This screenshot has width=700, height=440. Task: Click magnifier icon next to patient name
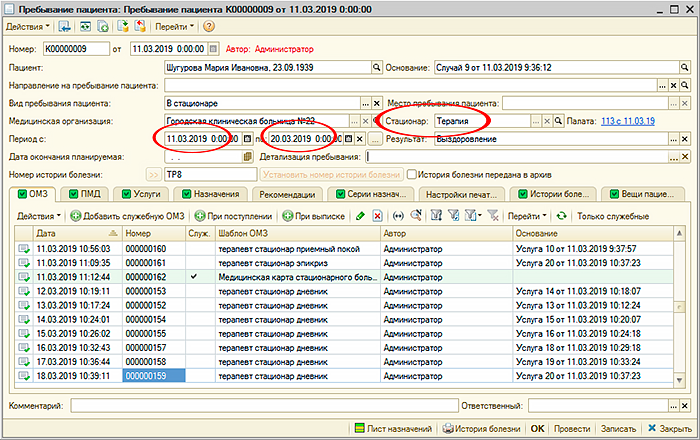pos(377,67)
